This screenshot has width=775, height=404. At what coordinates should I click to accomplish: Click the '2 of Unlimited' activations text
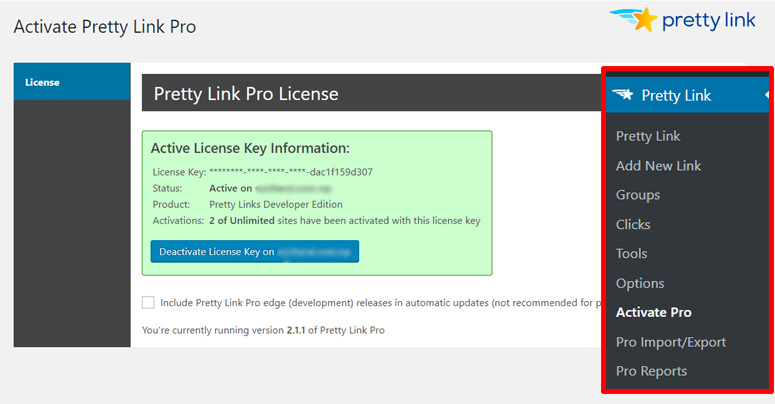coord(242,221)
